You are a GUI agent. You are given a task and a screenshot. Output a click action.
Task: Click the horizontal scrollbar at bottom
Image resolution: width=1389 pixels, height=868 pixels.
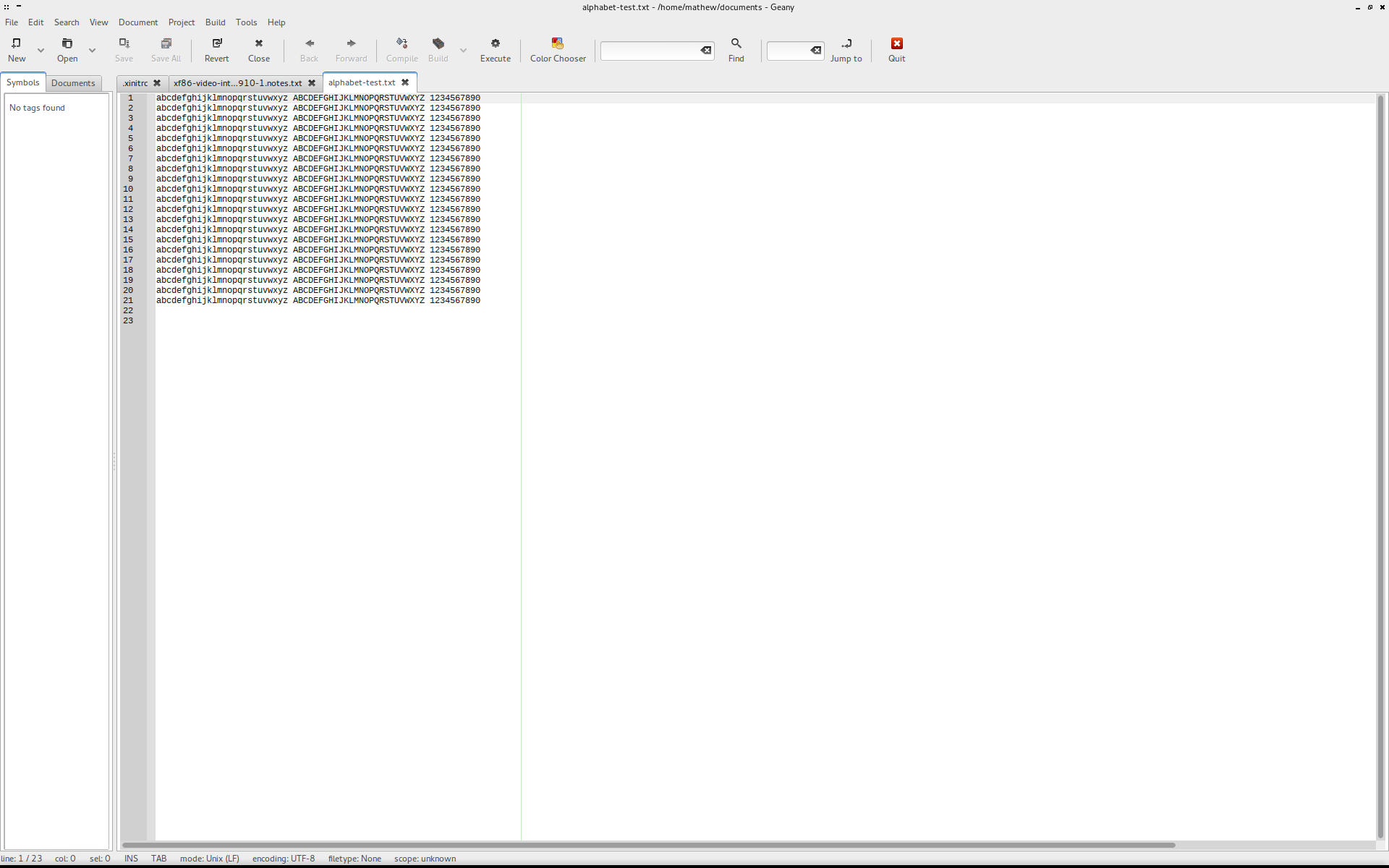[648, 845]
